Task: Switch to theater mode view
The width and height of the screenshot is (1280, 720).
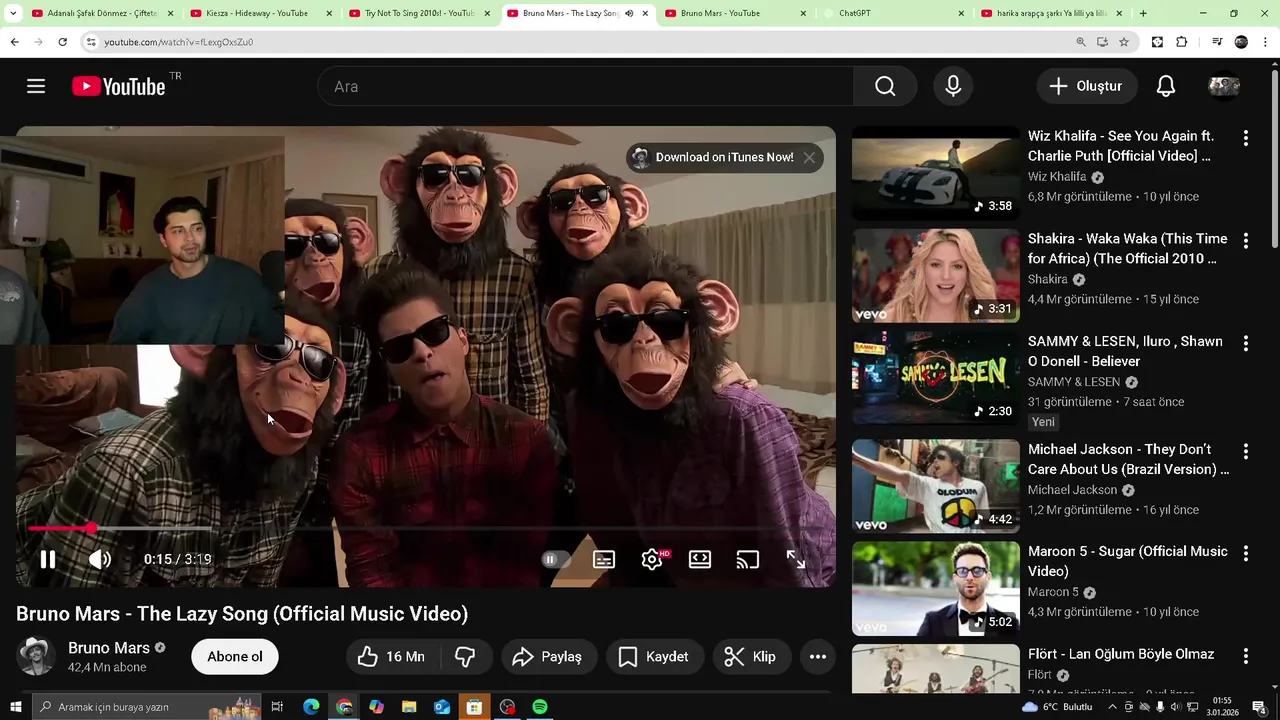Action: click(700, 559)
